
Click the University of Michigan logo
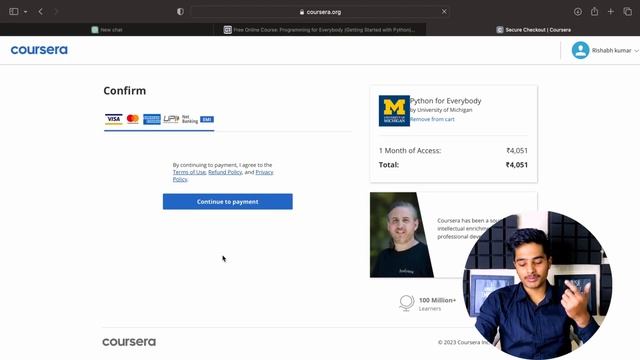(x=394, y=111)
